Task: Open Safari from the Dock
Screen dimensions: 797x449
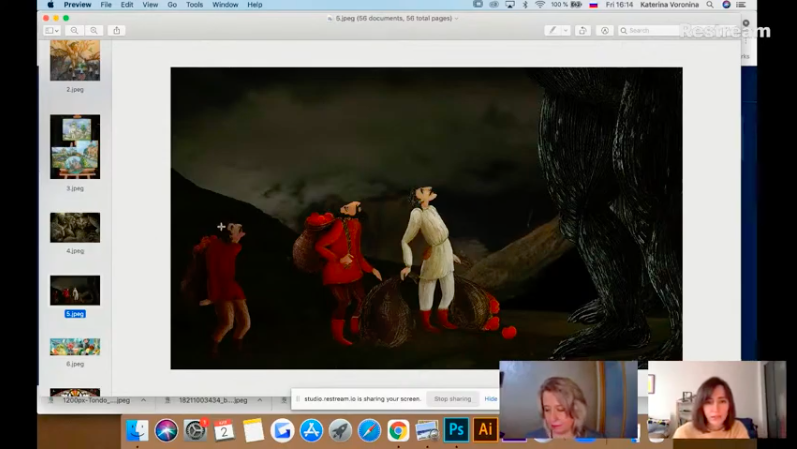Action: [x=369, y=430]
